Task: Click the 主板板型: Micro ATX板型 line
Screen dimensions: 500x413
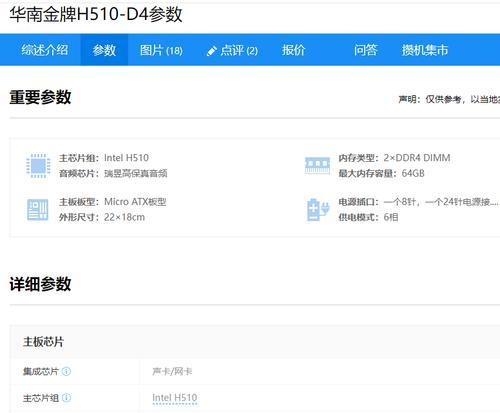Action: click(113, 202)
